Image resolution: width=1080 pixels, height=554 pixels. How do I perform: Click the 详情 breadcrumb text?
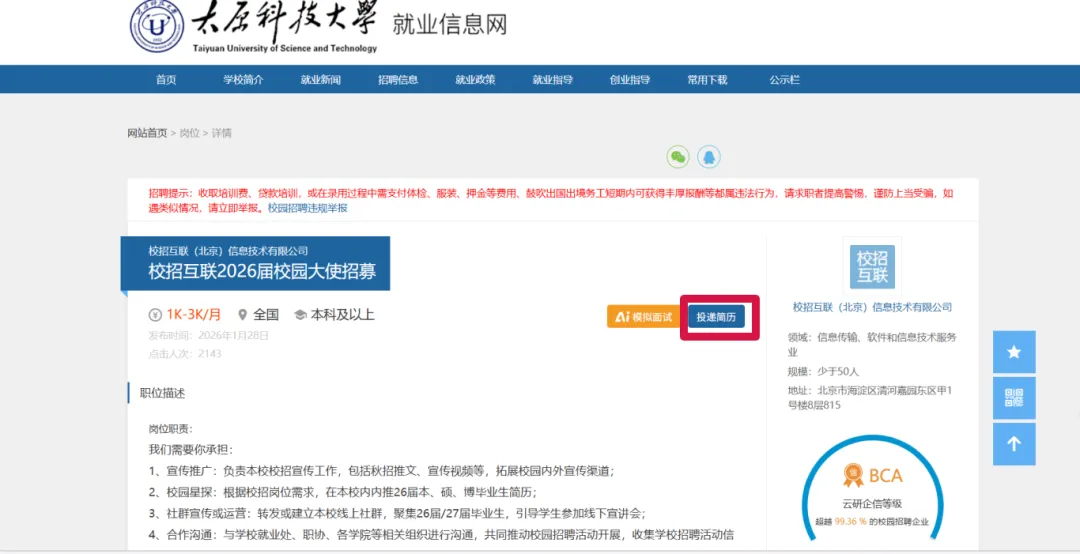pyautogui.click(x=221, y=133)
